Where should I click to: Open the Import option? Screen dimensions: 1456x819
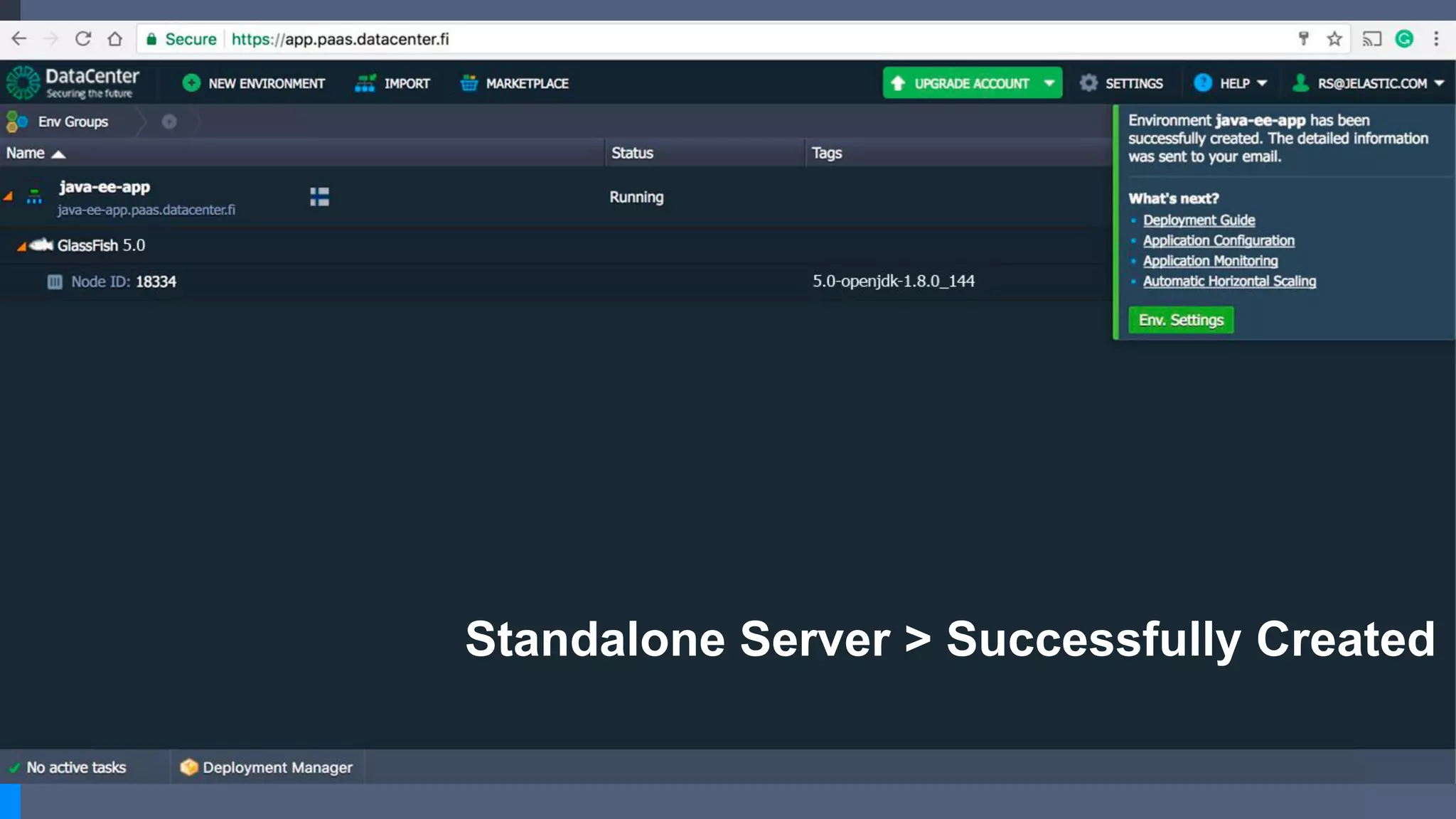392,83
